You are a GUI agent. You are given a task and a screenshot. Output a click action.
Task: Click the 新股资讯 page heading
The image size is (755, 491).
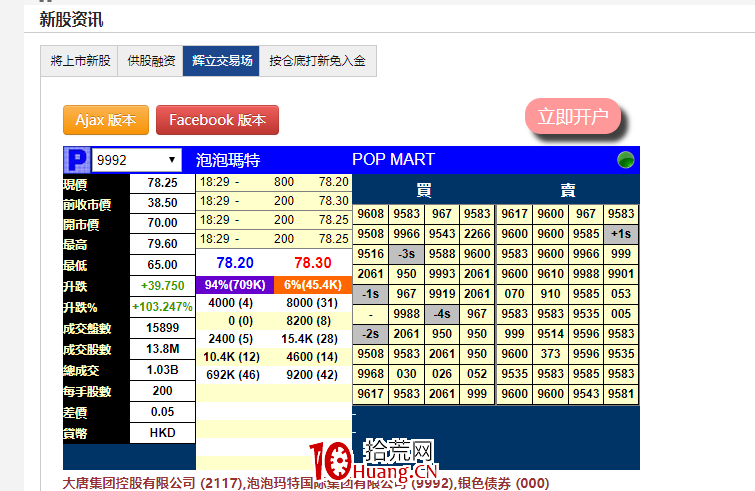click(x=71, y=20)
